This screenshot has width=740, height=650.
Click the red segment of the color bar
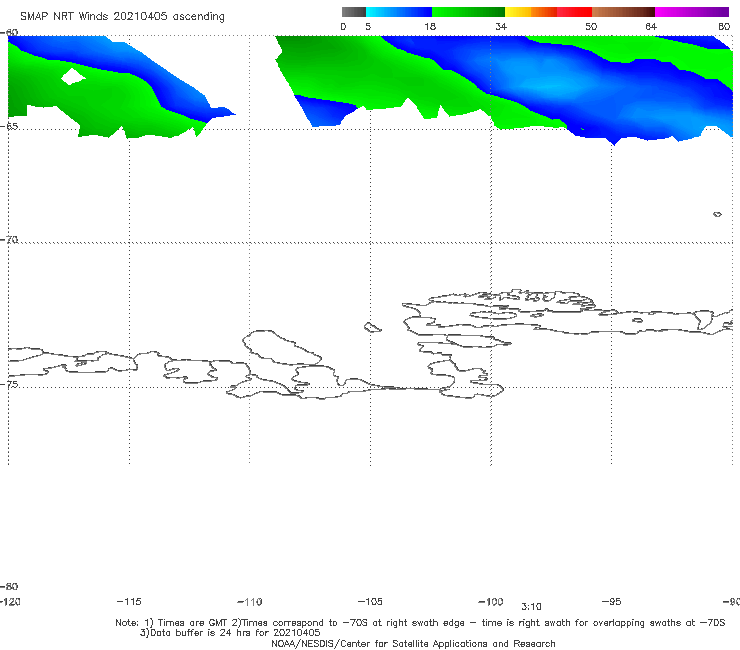(574, 12)
